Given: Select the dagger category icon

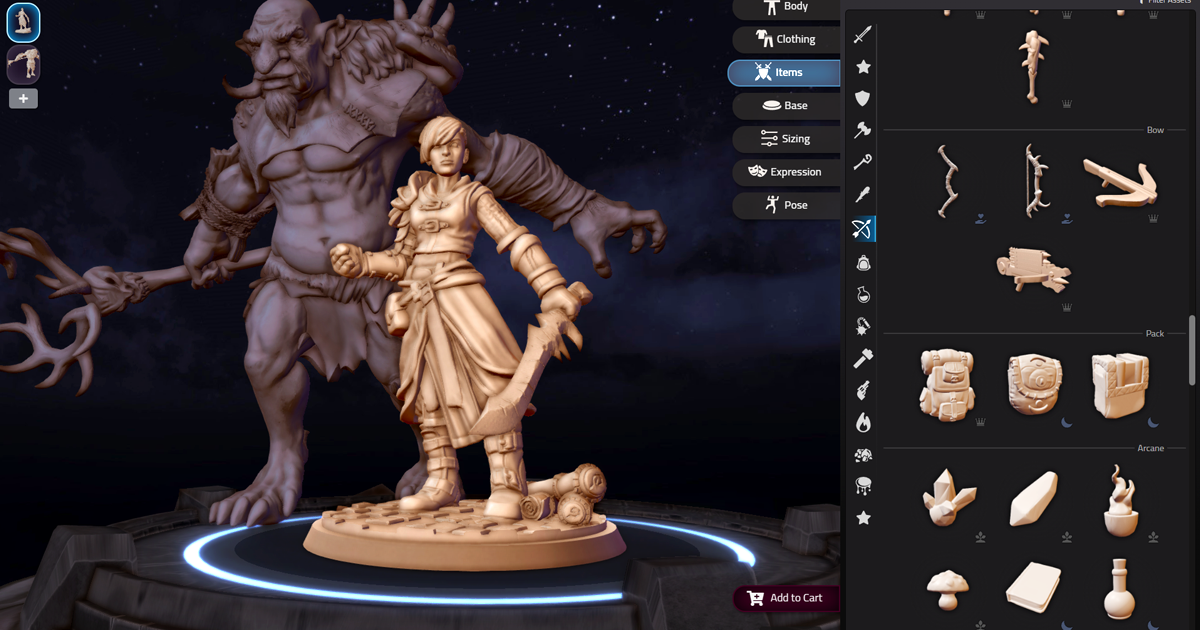Looking at the screenshot, I should click(862, 193).
